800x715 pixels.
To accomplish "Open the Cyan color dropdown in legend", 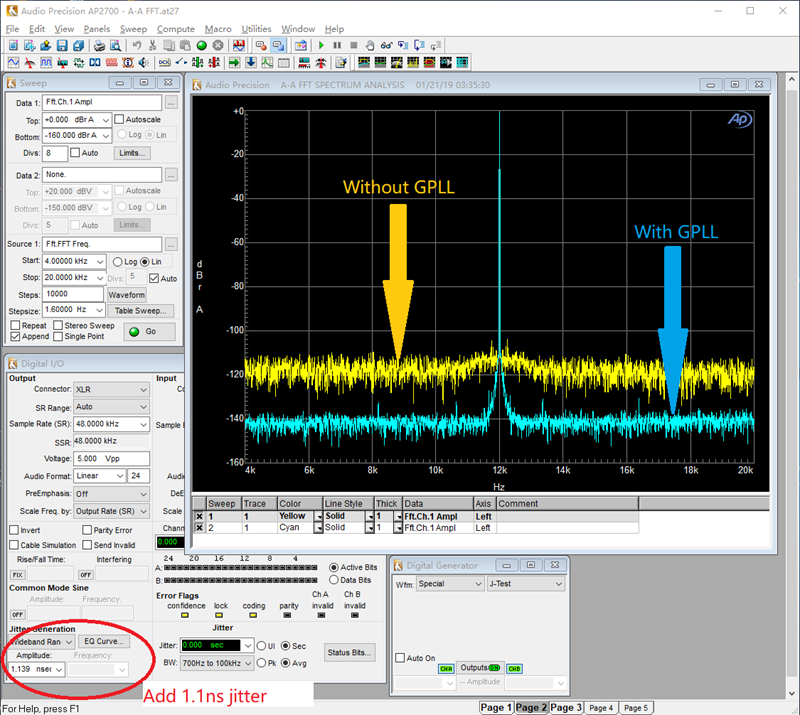I will point(318,528).
